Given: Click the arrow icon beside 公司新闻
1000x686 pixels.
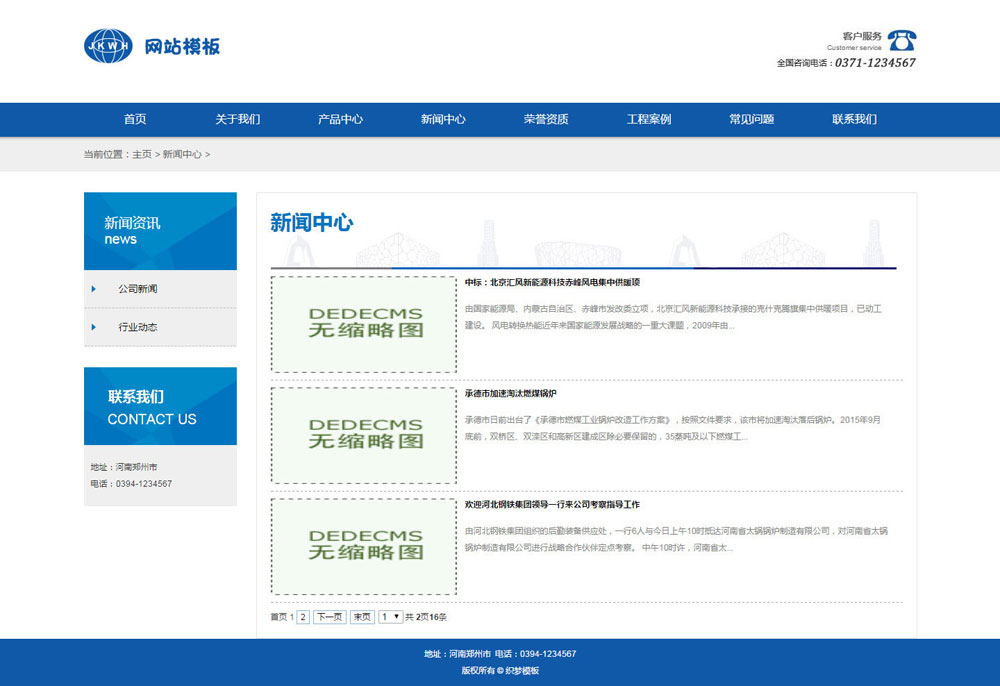Looking at the screenshot, I should pyautogui.click(x=92, y=288).
